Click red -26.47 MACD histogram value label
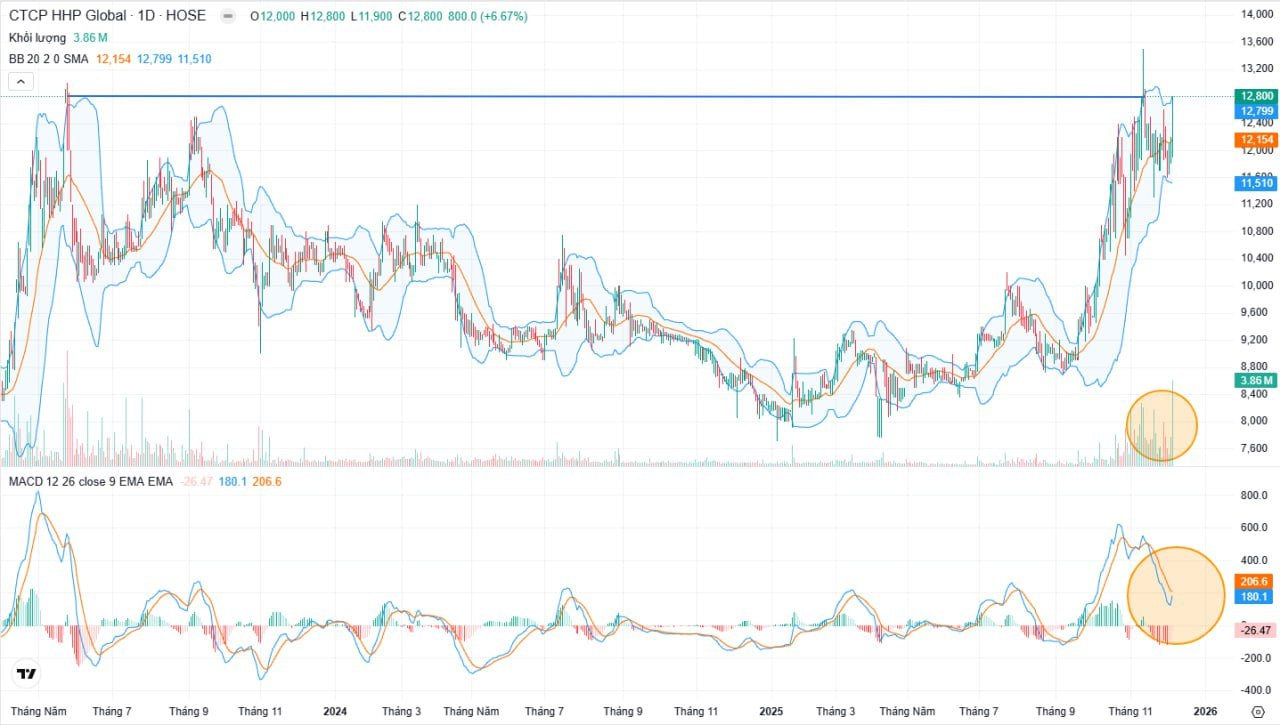 click(x=1253, y=630)
